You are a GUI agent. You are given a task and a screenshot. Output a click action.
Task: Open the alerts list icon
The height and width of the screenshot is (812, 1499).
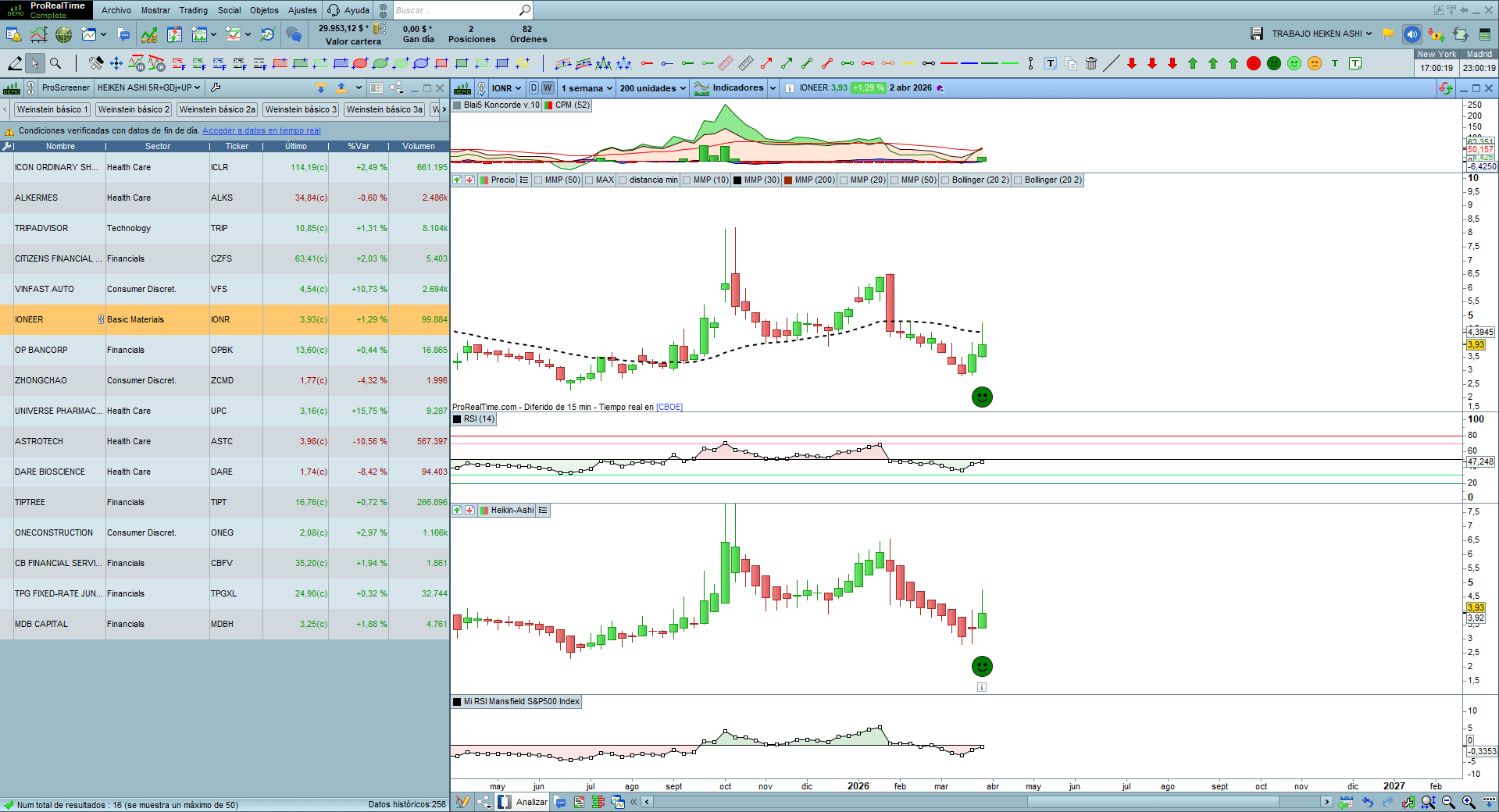point(13,34)
